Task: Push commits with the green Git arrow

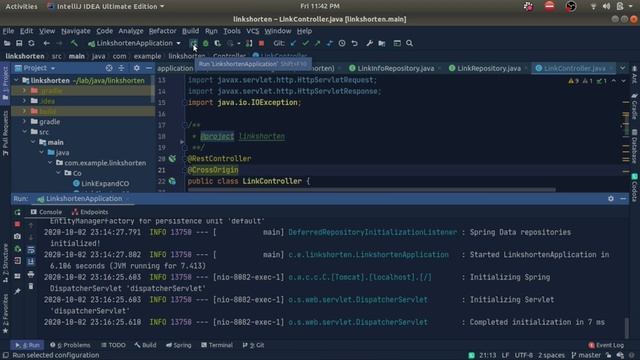Action: (x=317, y=43)
